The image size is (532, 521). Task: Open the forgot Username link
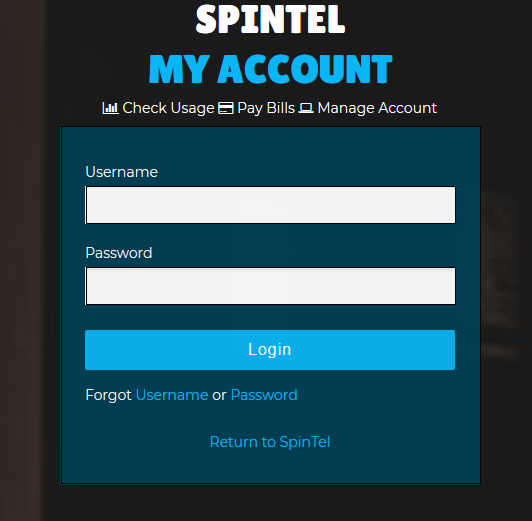pos(172,395)
